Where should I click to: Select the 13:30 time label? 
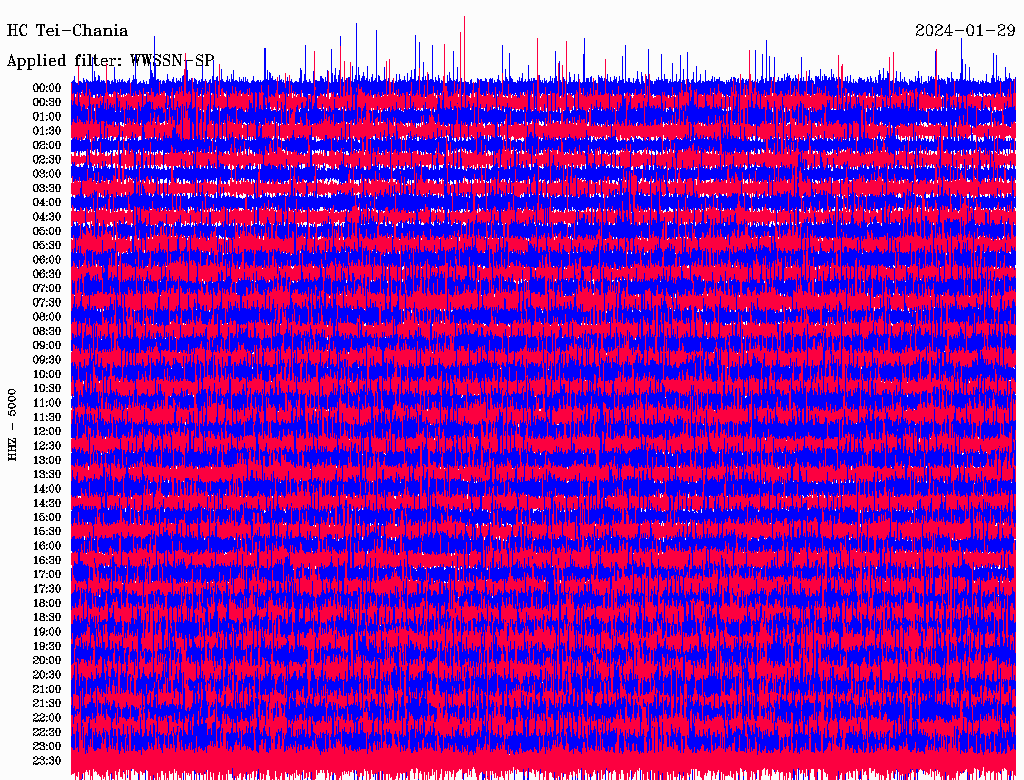[47, 474]
